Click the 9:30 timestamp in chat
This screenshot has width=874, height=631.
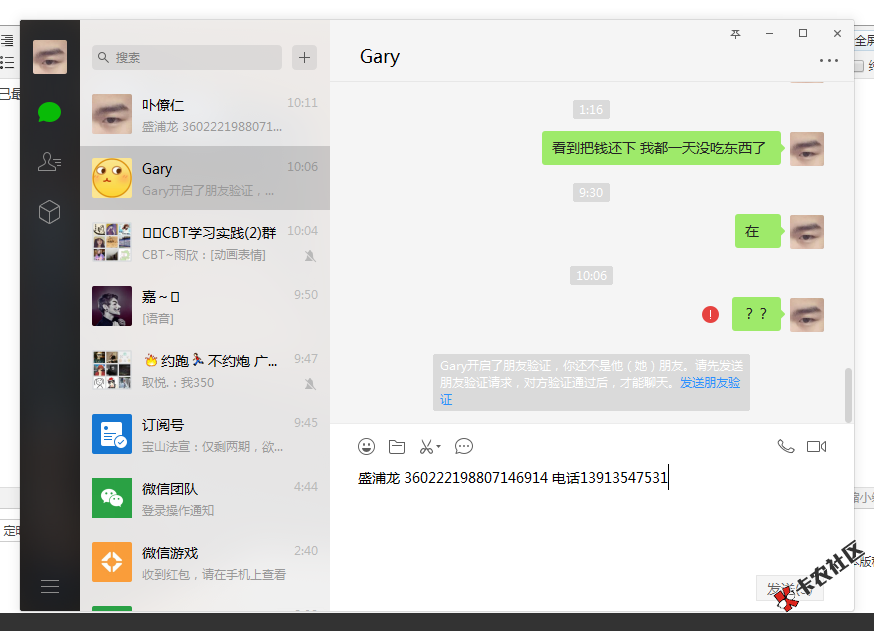[591, 192]
